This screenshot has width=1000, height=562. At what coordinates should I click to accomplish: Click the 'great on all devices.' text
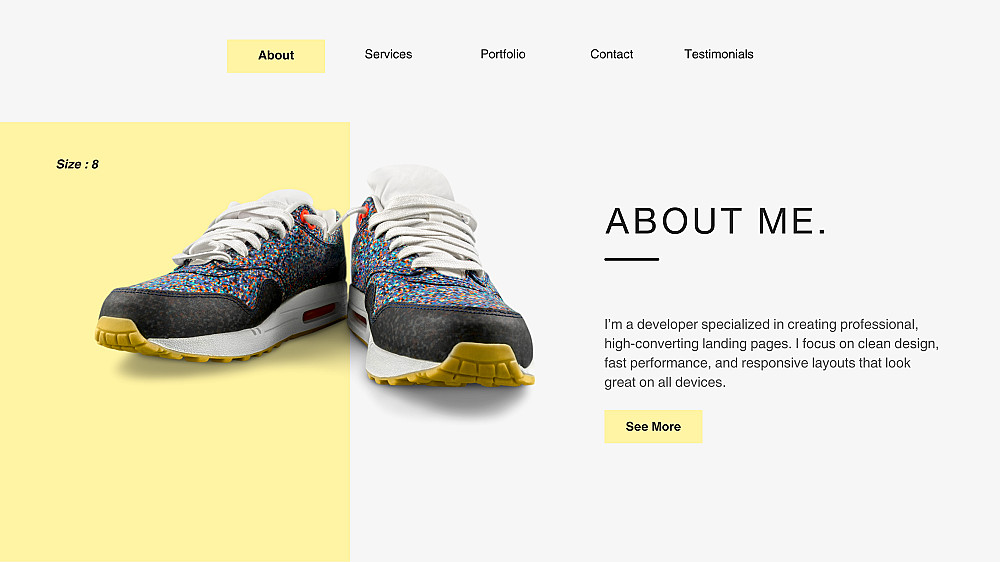[x=665, y=382]
